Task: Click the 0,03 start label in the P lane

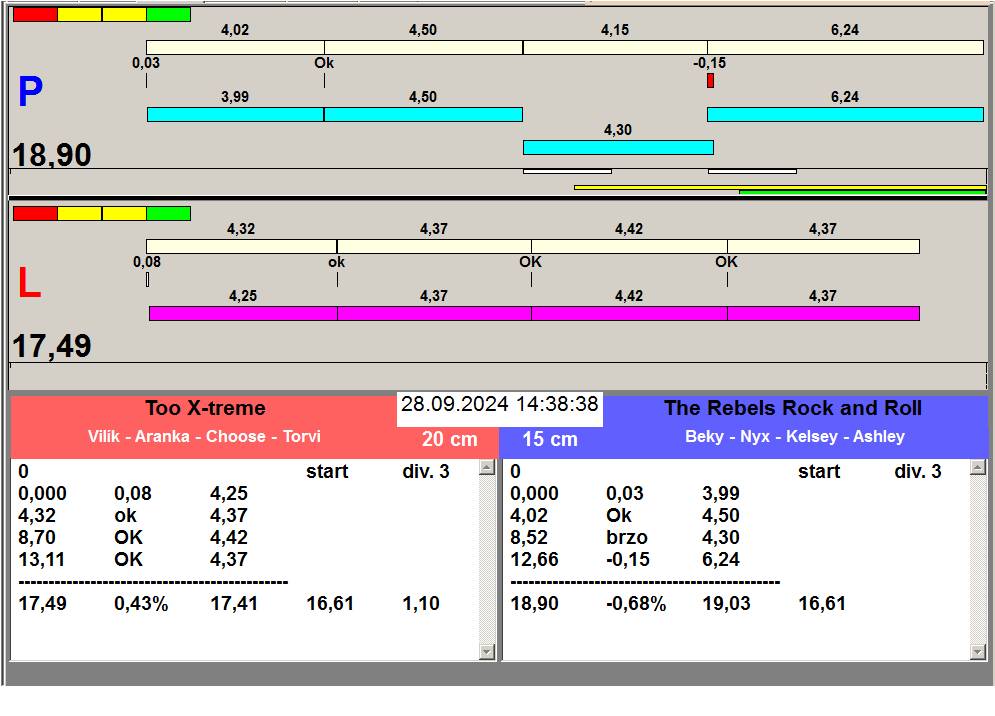Action: pyautogui.click(x=146, y=63)
